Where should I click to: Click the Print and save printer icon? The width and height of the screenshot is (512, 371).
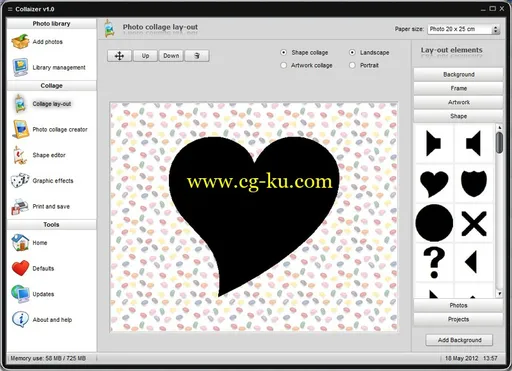coord(20,206)
